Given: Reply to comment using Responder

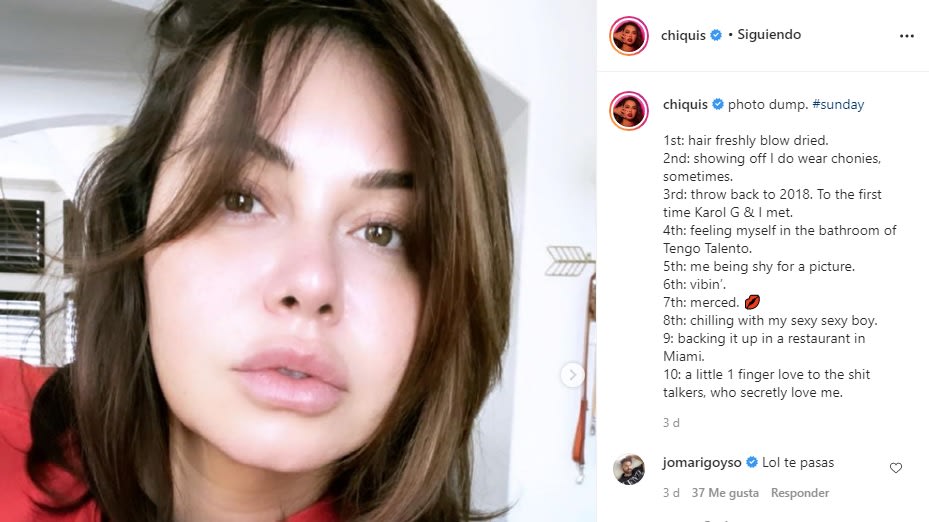Looking at the screenshot, I should coord(800,493).
